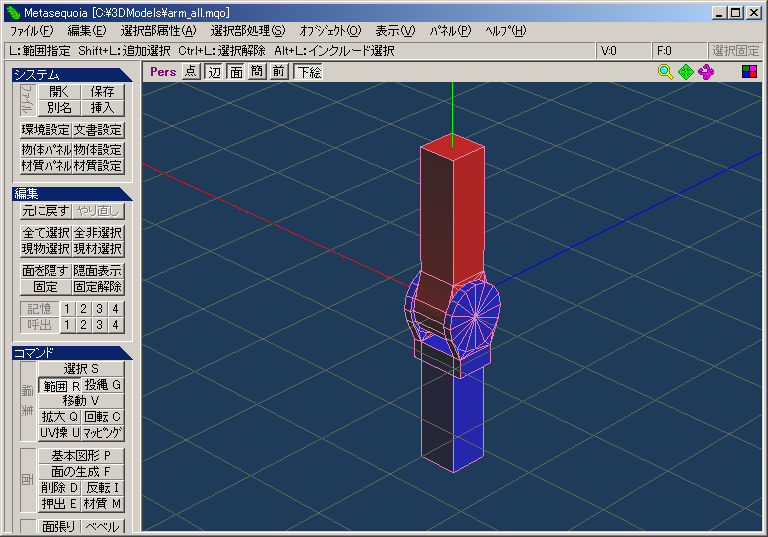The image size is (768, 537).
Task: Click the 開く (open) button
Action: (x=59, y=92)
